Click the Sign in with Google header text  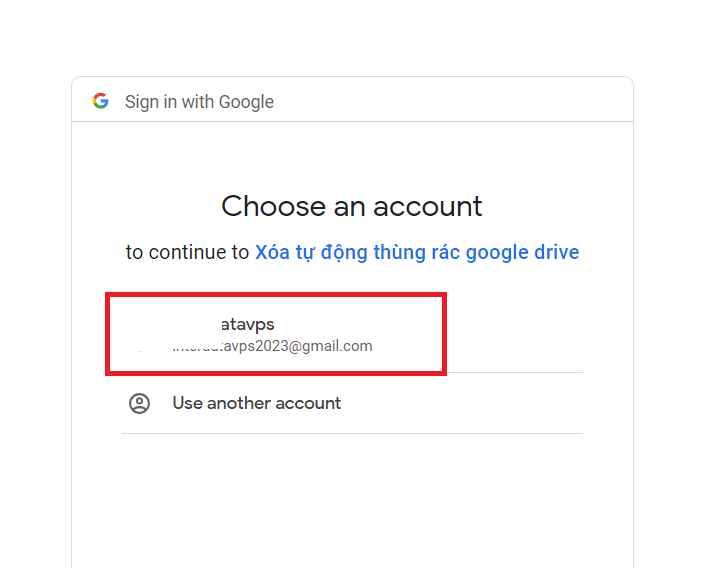coord(199,102)
